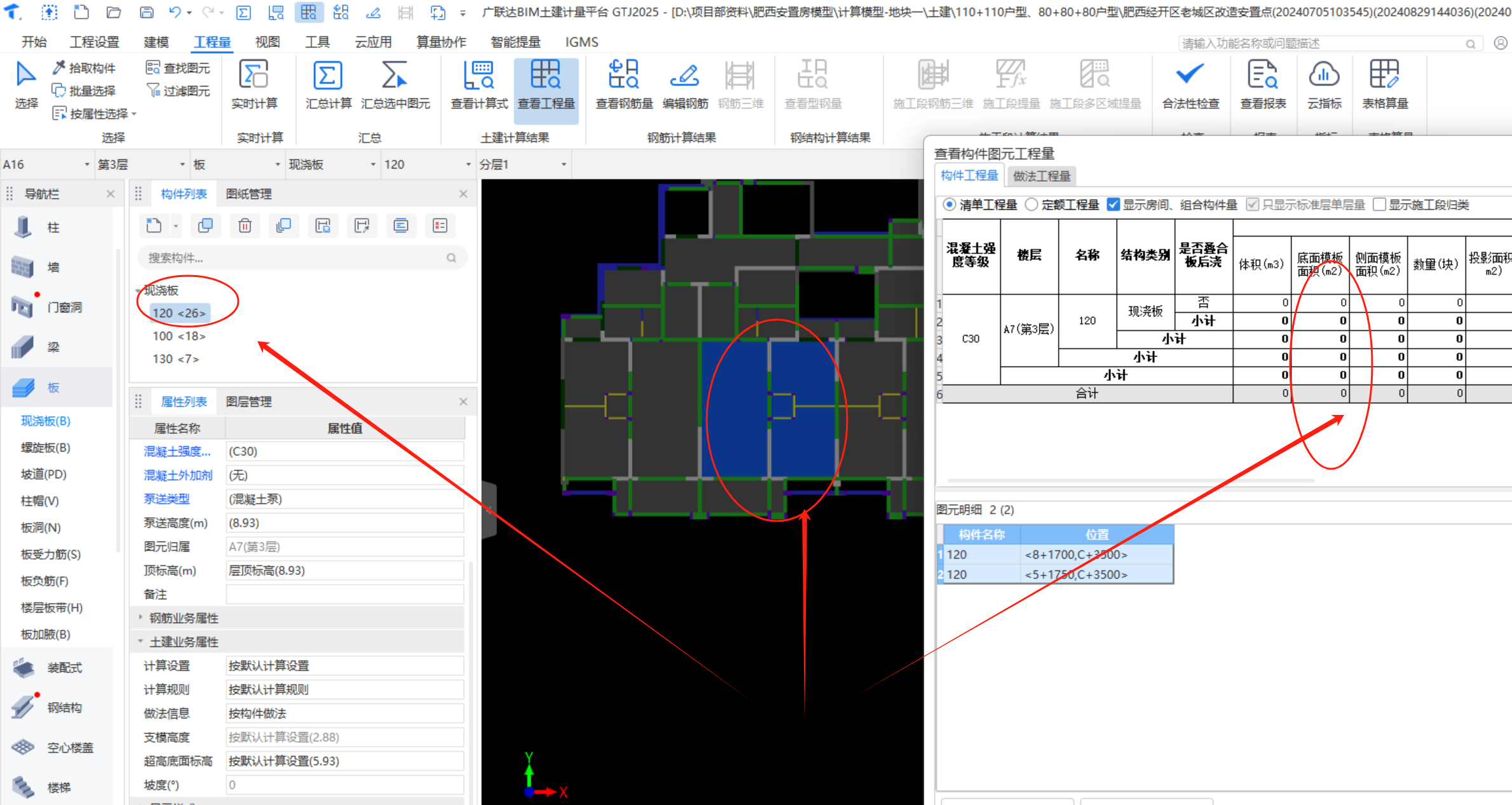Toggle 显示房间、组合构件量 checkbox
1512x805 pixels.
(1113, 205)
